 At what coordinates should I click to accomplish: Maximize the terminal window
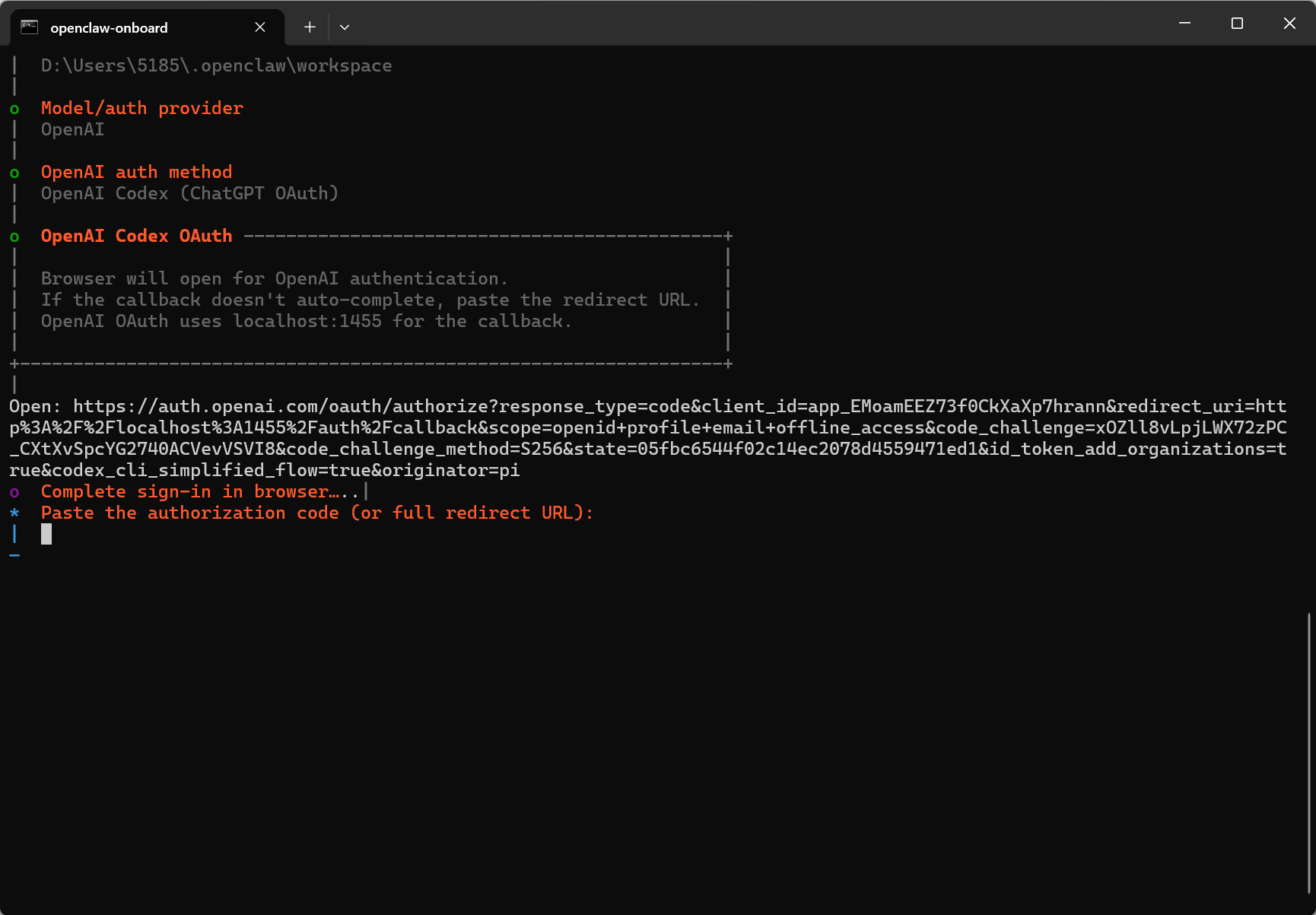(1237, 24)
